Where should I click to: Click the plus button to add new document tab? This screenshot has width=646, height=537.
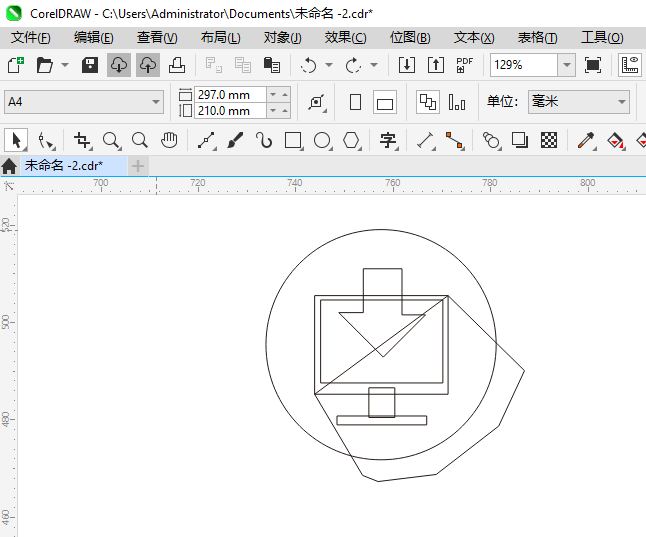pyautogui.click(x=138, y=165)
